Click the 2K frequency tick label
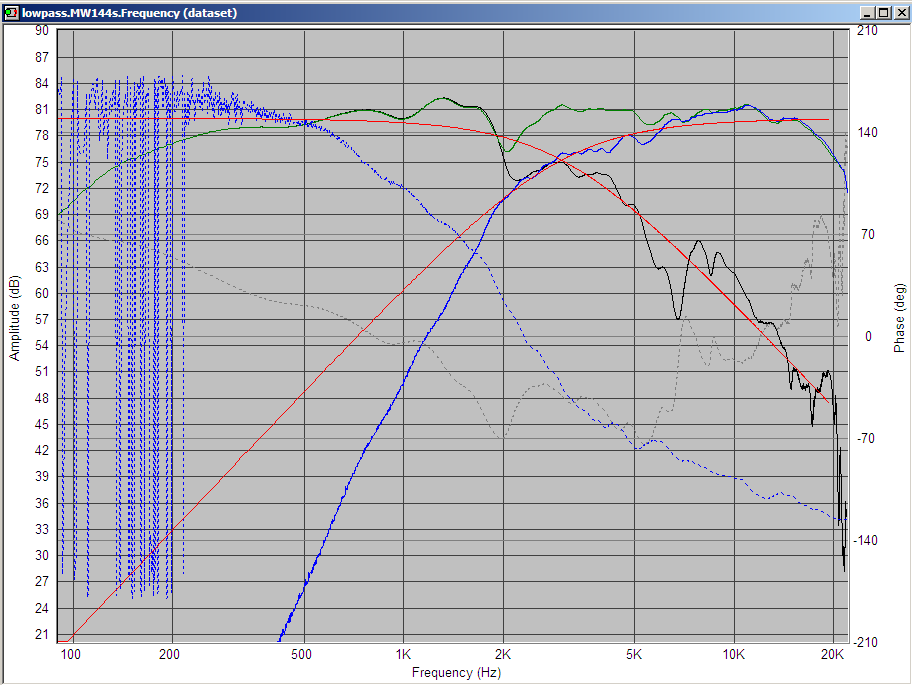This screenshot has height=685, width=912. tap(503, 655)
